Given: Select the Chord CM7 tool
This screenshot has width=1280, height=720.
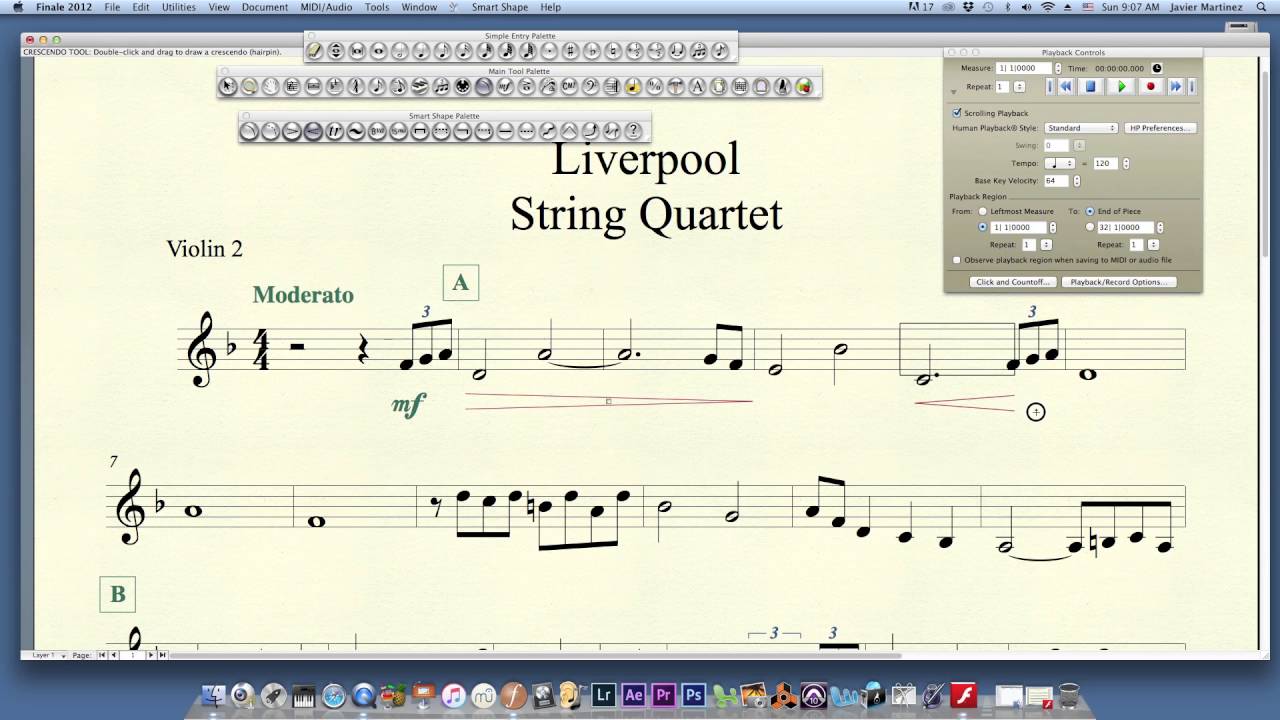Looking at the screenshot, I should tap(568, 87).
